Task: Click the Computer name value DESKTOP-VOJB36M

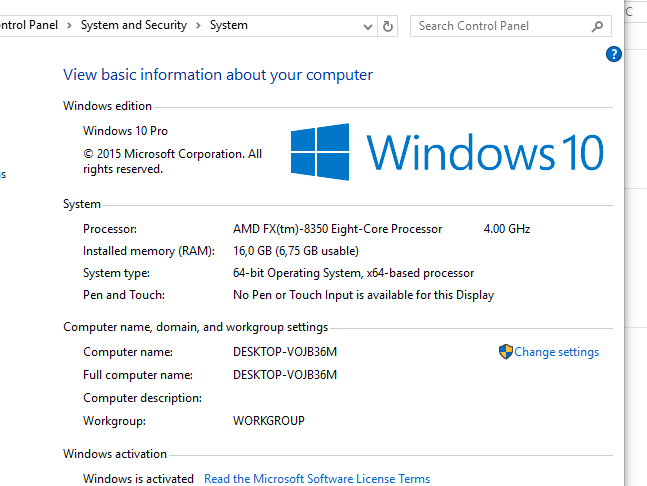Action: pos(285,352)
